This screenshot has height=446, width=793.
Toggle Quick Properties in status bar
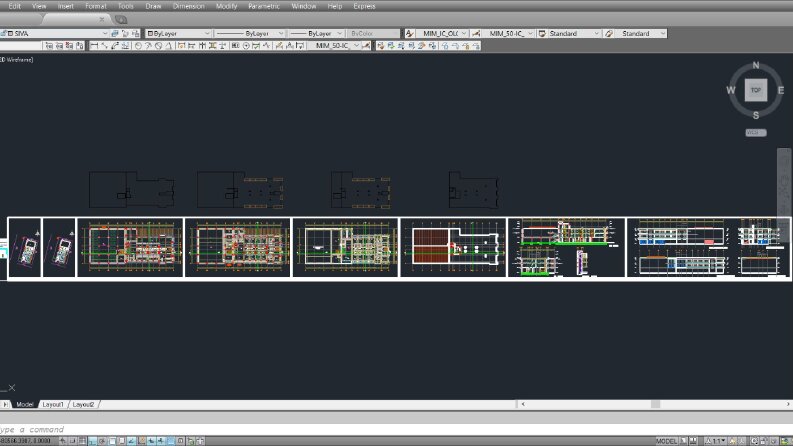181,441
